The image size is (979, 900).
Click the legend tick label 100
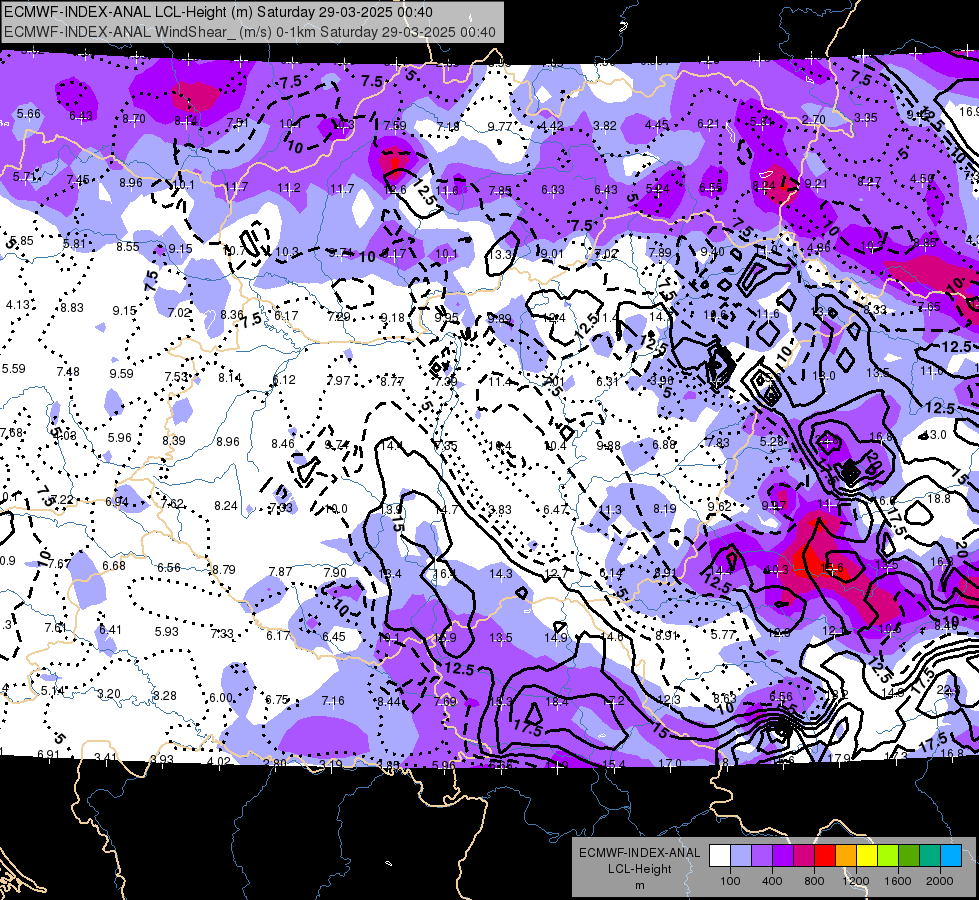(x=730, y=881)
